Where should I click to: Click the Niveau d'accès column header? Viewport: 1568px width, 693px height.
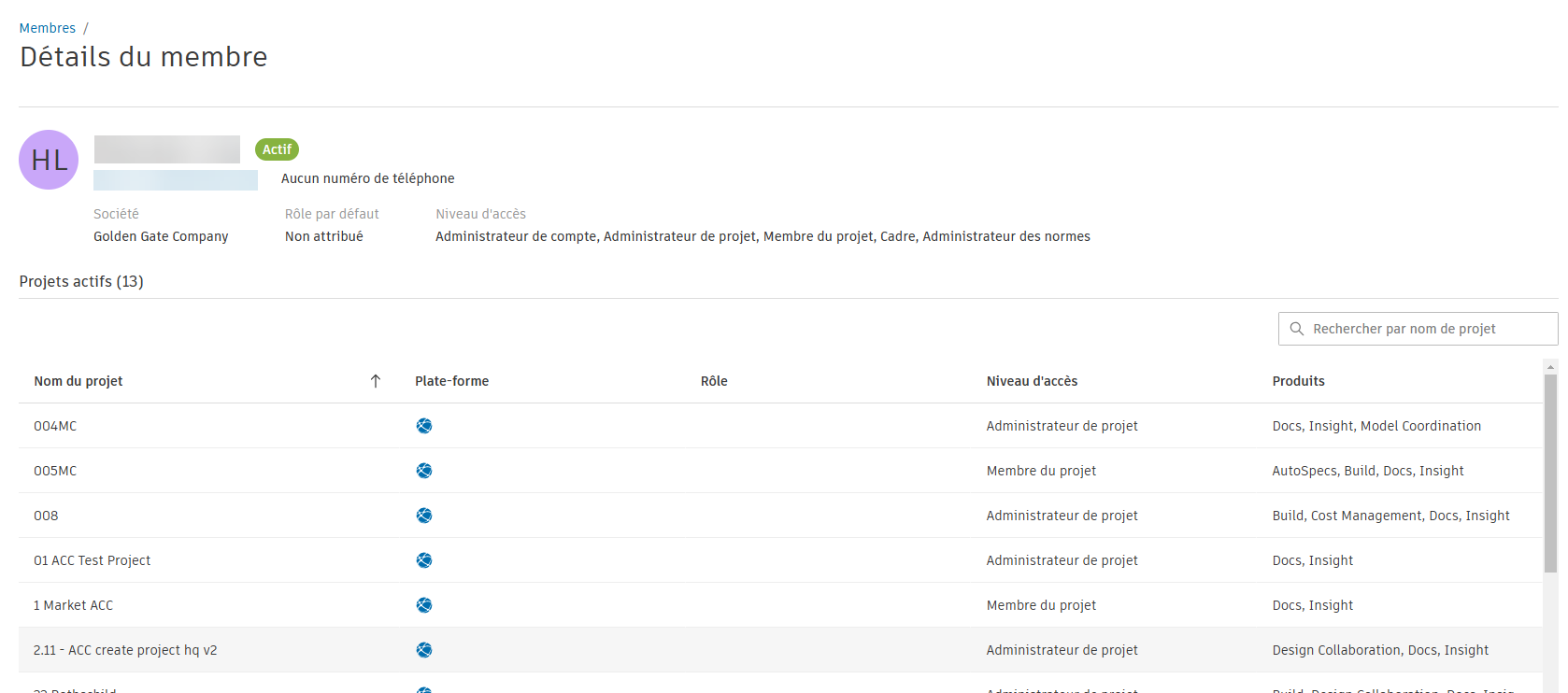coord(1033,381)
